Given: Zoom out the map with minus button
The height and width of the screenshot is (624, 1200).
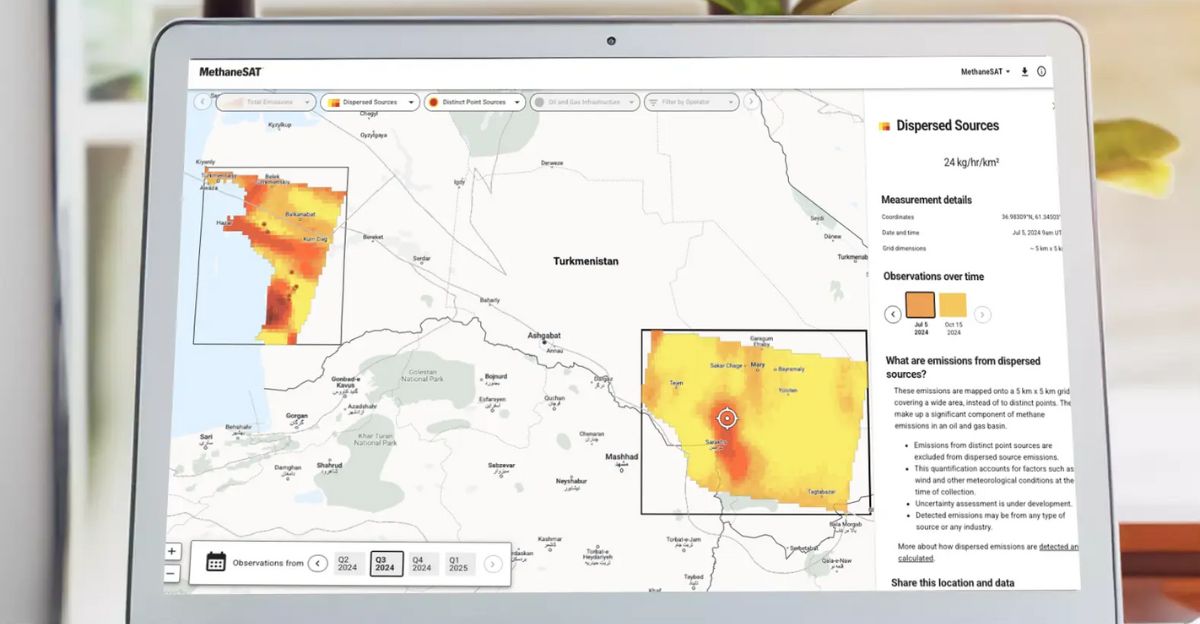Looking at the screenshot, I should coord(172,573).
